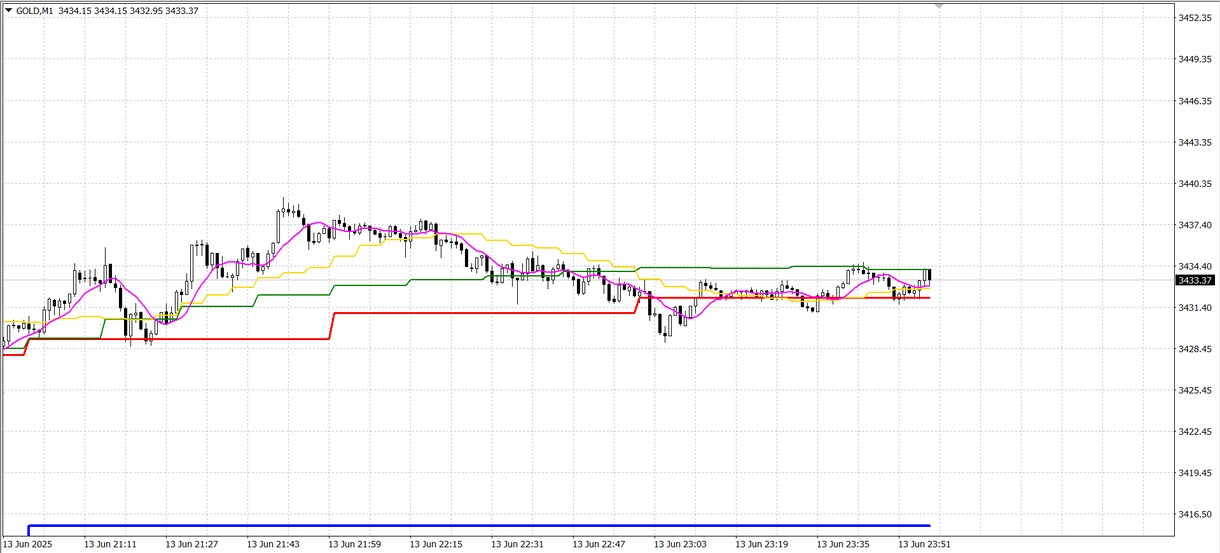Click the 3443.35 price axis label
This screenshot has width=1220, height=553.
(1195, 143)
